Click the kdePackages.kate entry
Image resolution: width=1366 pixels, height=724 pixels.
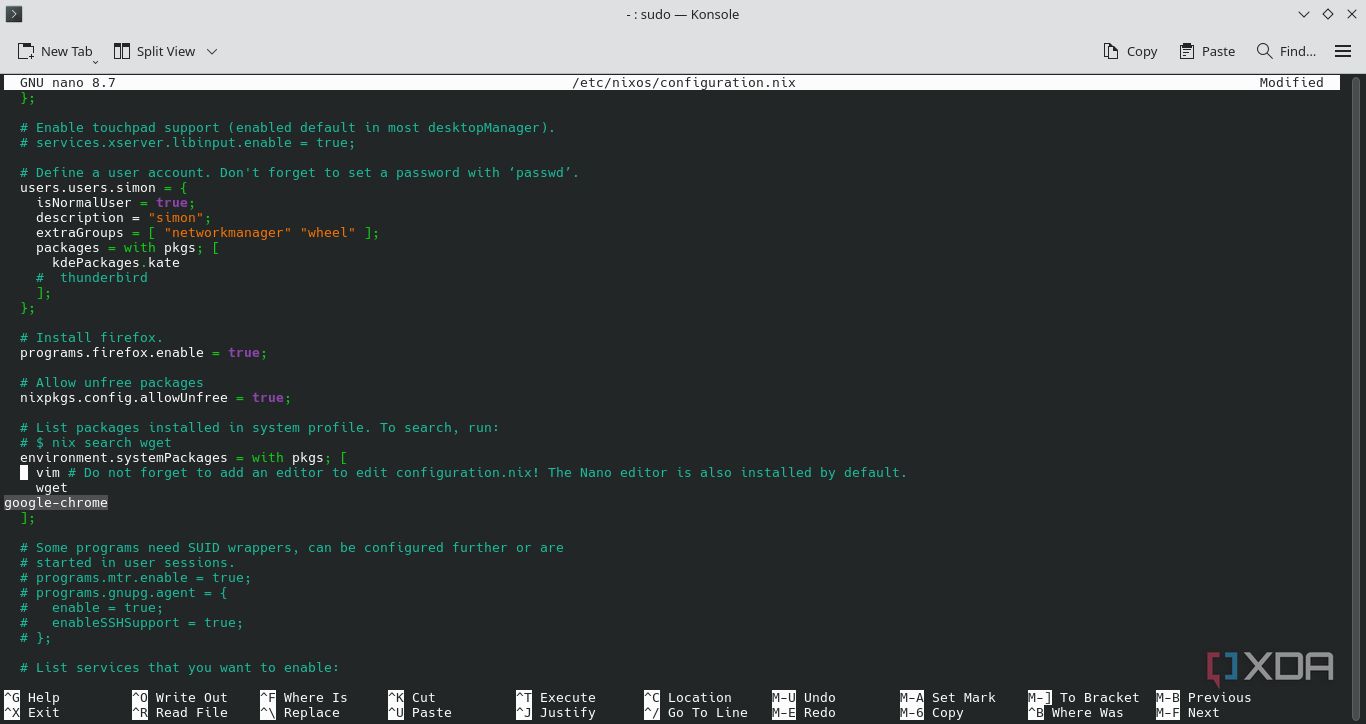click(x=116, y=262)
